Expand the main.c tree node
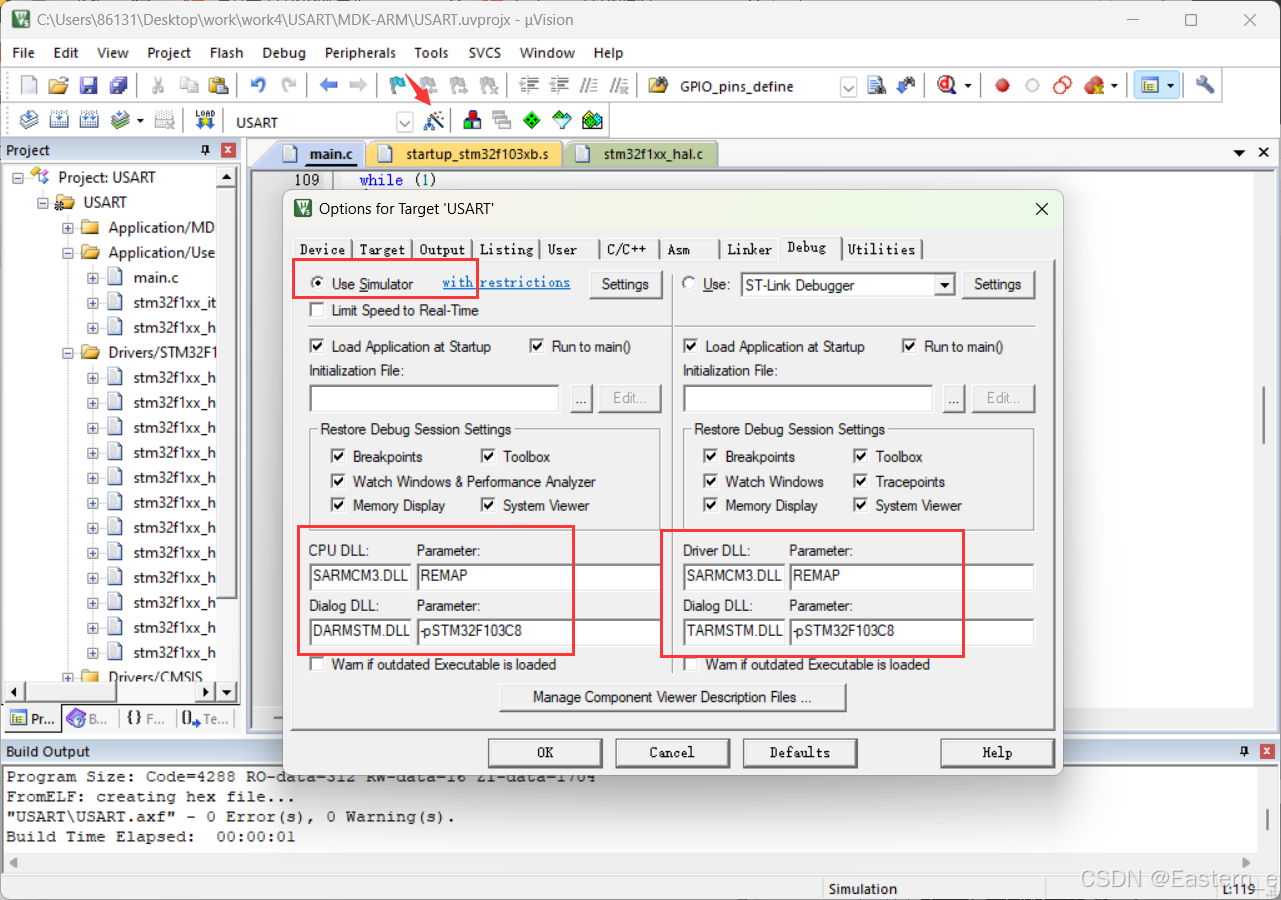 [93, 277]
